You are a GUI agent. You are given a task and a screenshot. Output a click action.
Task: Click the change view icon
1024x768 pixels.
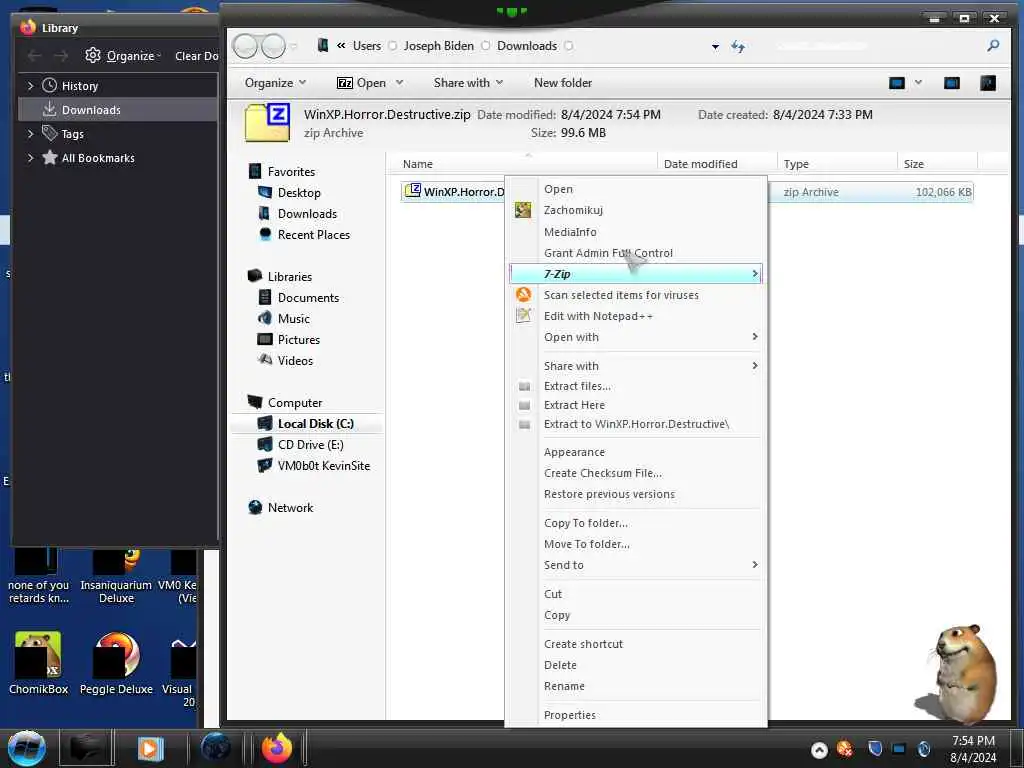point(897,83)
